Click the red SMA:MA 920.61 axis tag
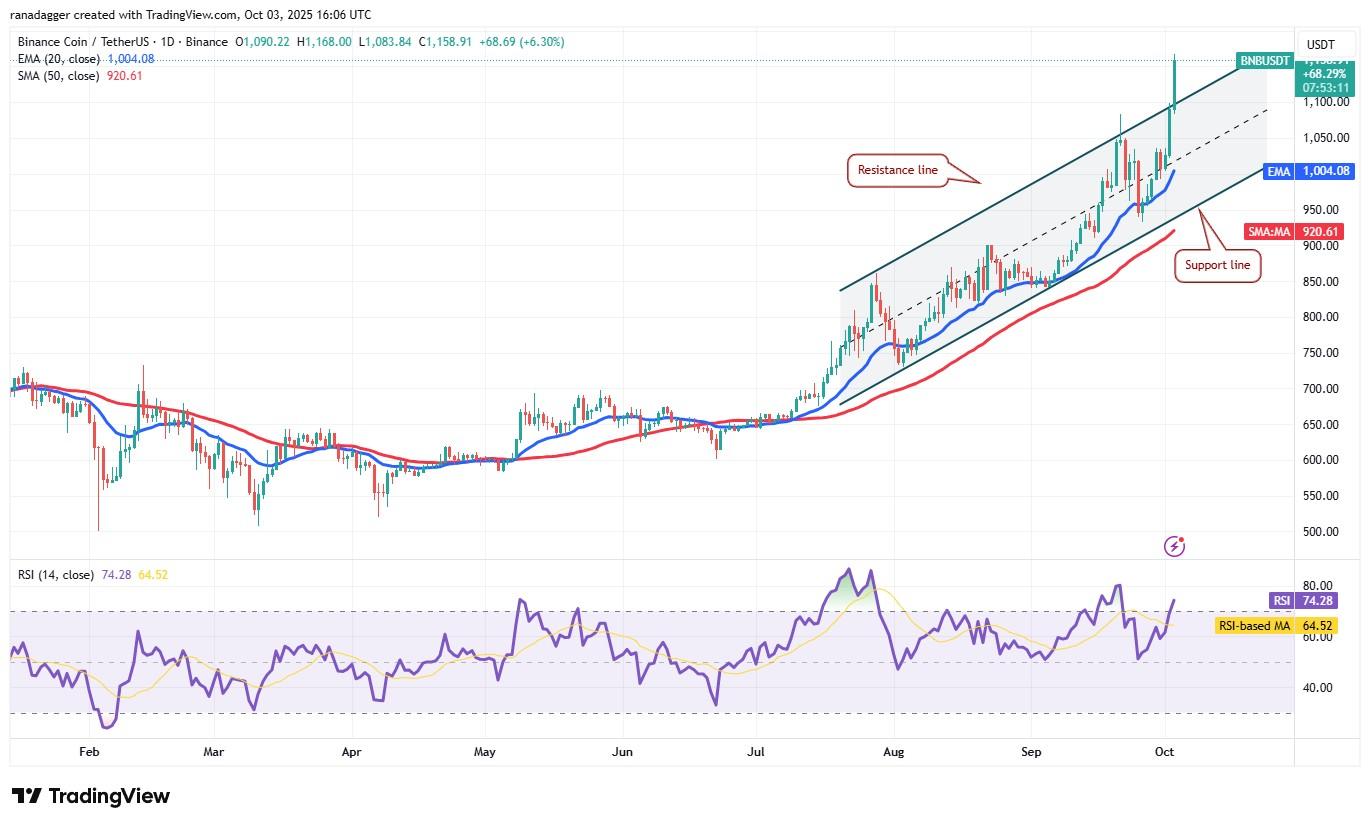 coord(1295,231)
